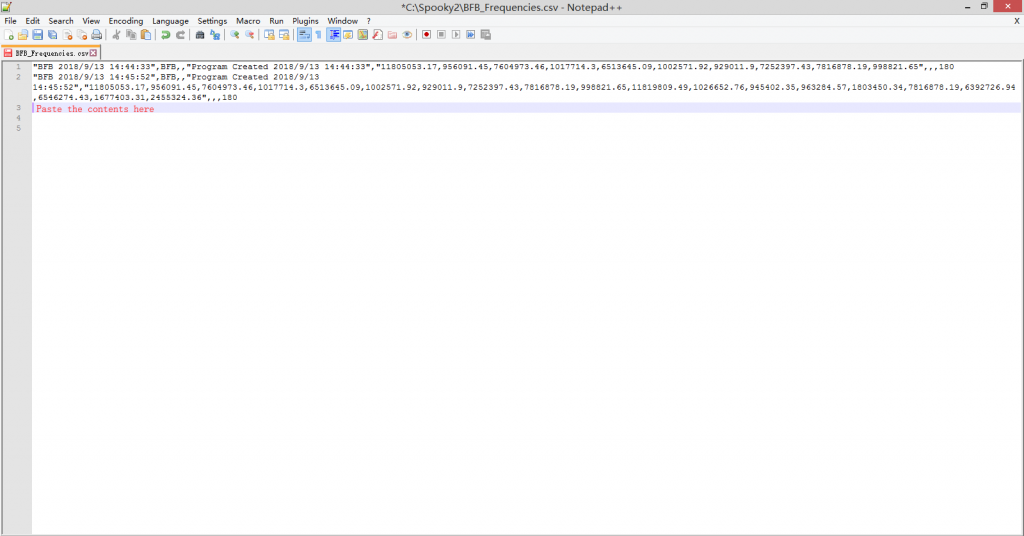The height and width of the screenshot is (536, 1024).
Task: Click the Cut scissors icon
Action: (116, 35)
